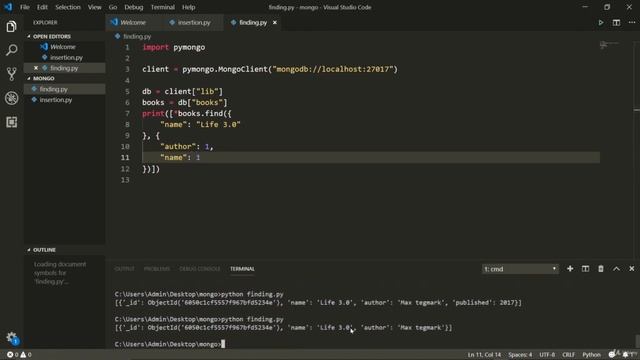
Task: Run Python file with play icon
Action: 601,22
